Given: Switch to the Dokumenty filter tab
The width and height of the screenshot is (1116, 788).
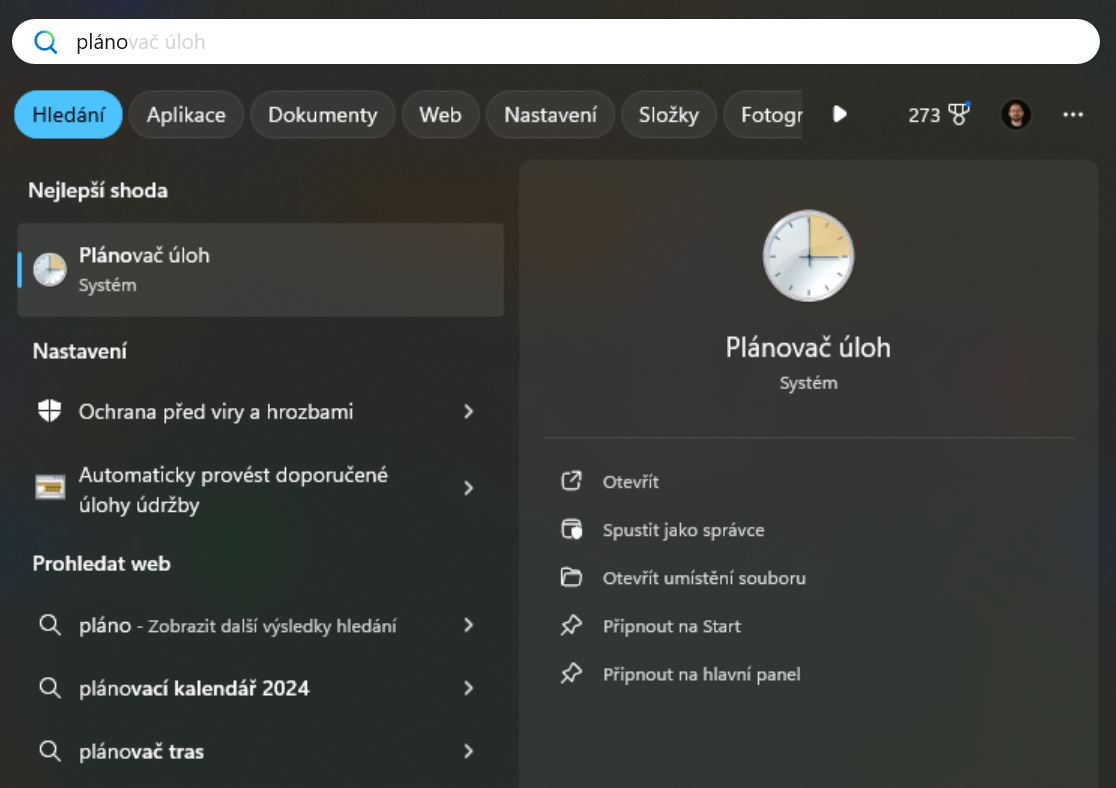Looking at the screenshot, I should point(322,115).
